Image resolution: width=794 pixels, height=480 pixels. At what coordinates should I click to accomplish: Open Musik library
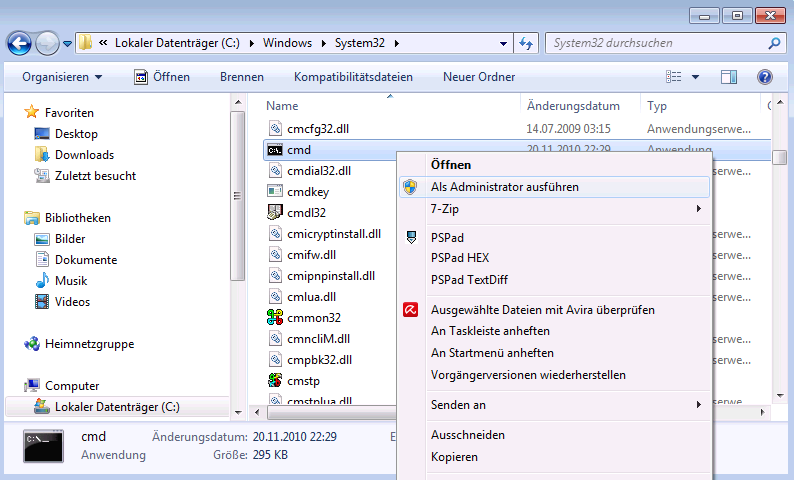[x=71, y=281]
